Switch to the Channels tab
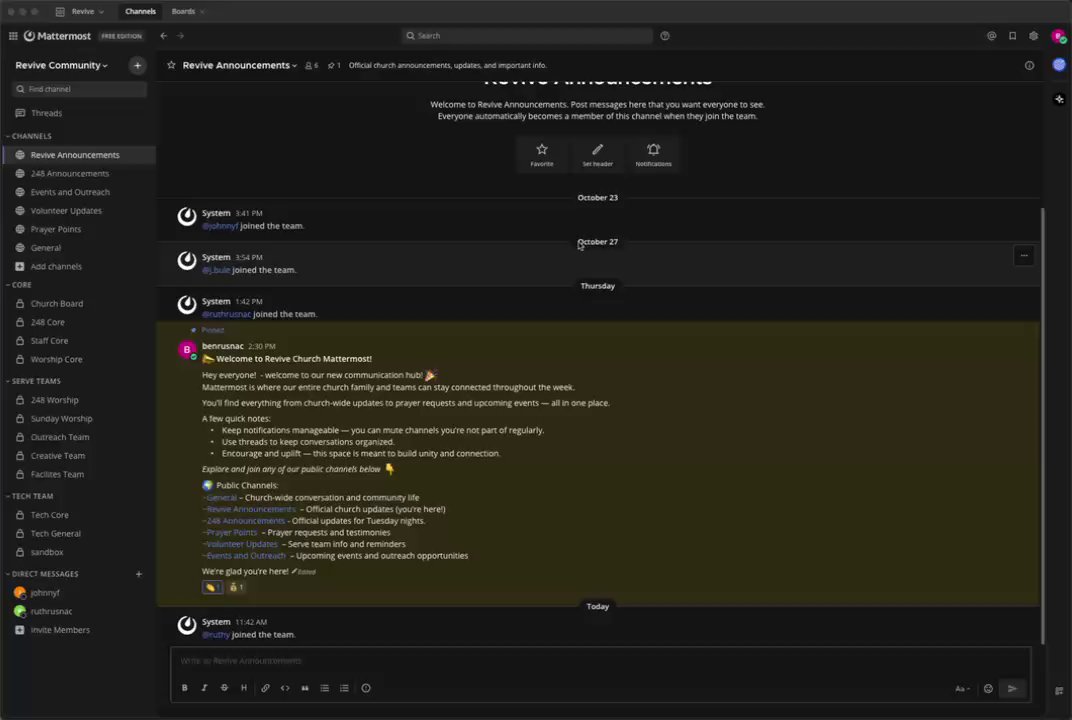The width and height of the screenshot is (1072, 720). [x=140, y=12]
